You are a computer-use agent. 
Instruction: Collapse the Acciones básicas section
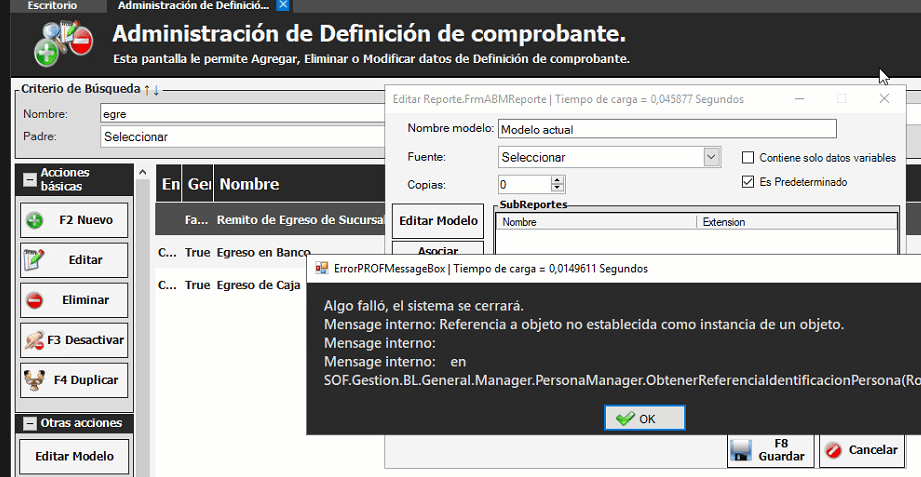(29, 180)
